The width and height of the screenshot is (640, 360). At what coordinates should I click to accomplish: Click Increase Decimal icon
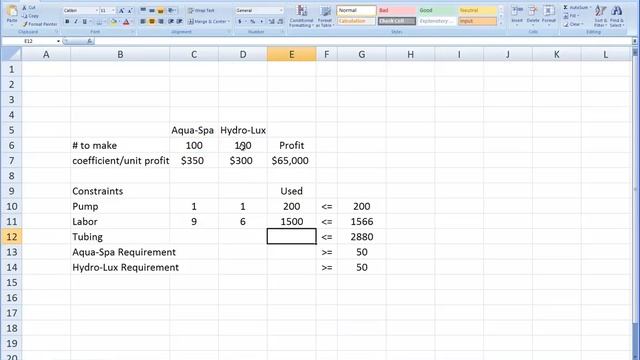[271, 21]
